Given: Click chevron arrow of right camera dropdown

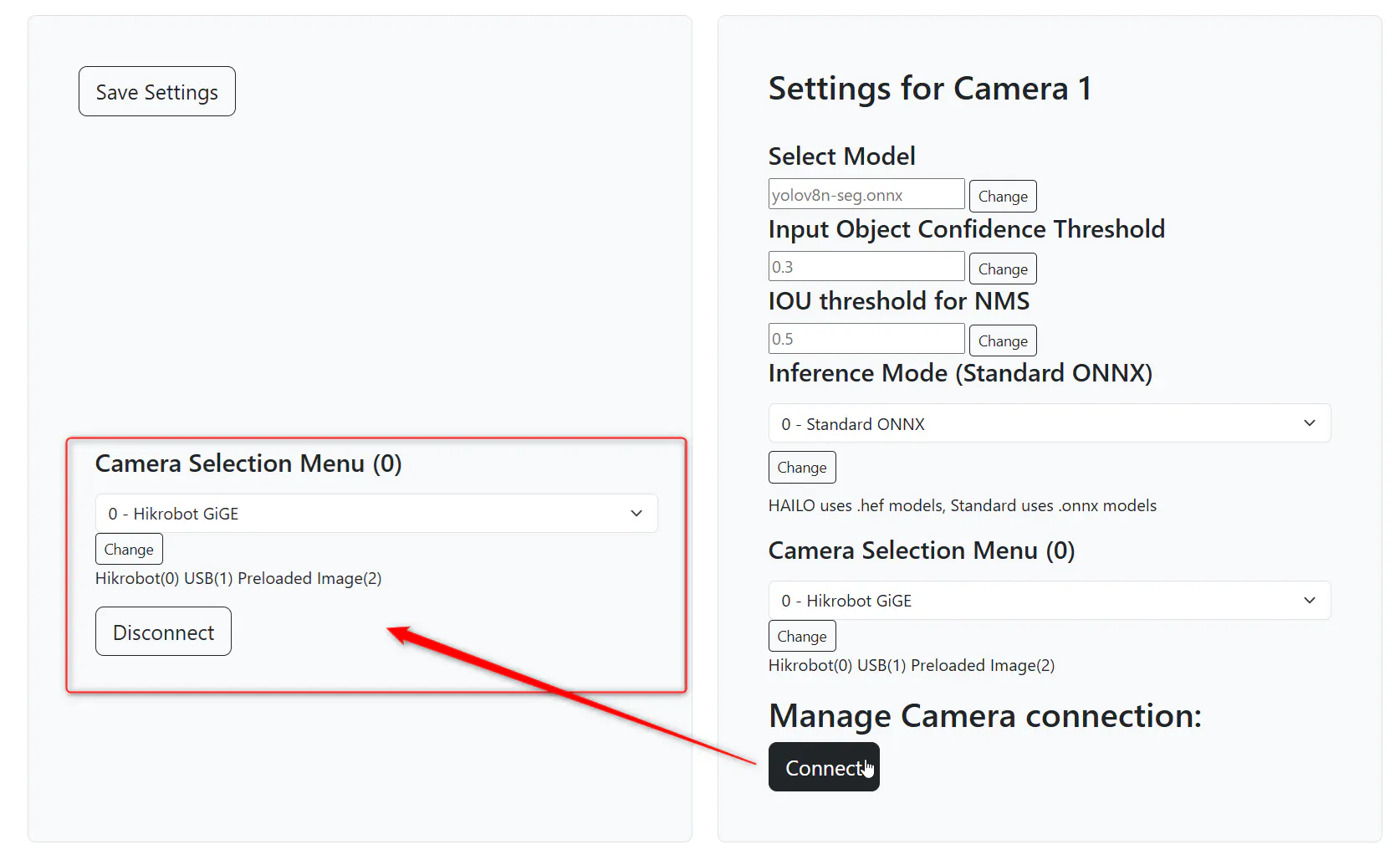Looking at the screenshot, I should (x=1310, y=601).
